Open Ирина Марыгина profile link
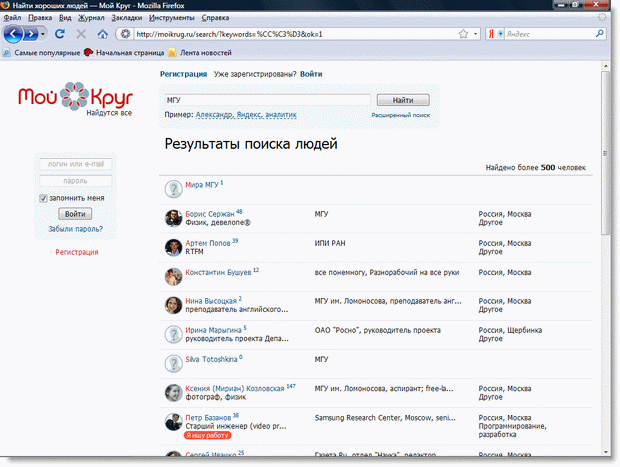620x467 pixels. coord(214,330)
